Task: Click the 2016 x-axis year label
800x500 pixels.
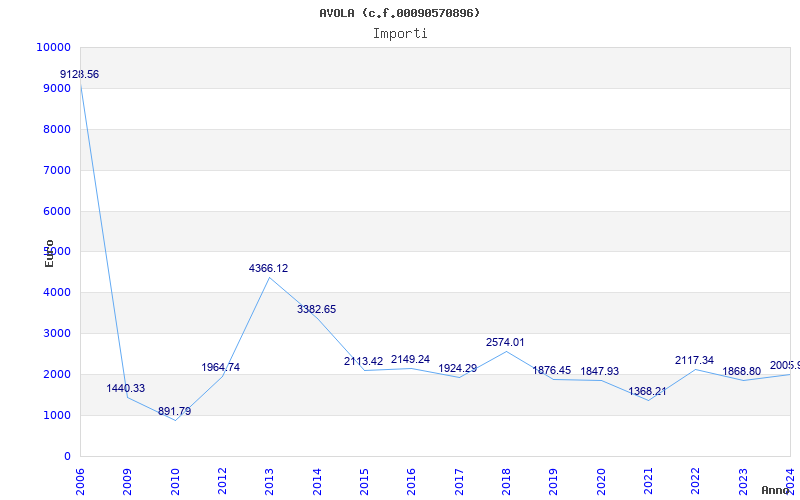Action: pos(412,482)
